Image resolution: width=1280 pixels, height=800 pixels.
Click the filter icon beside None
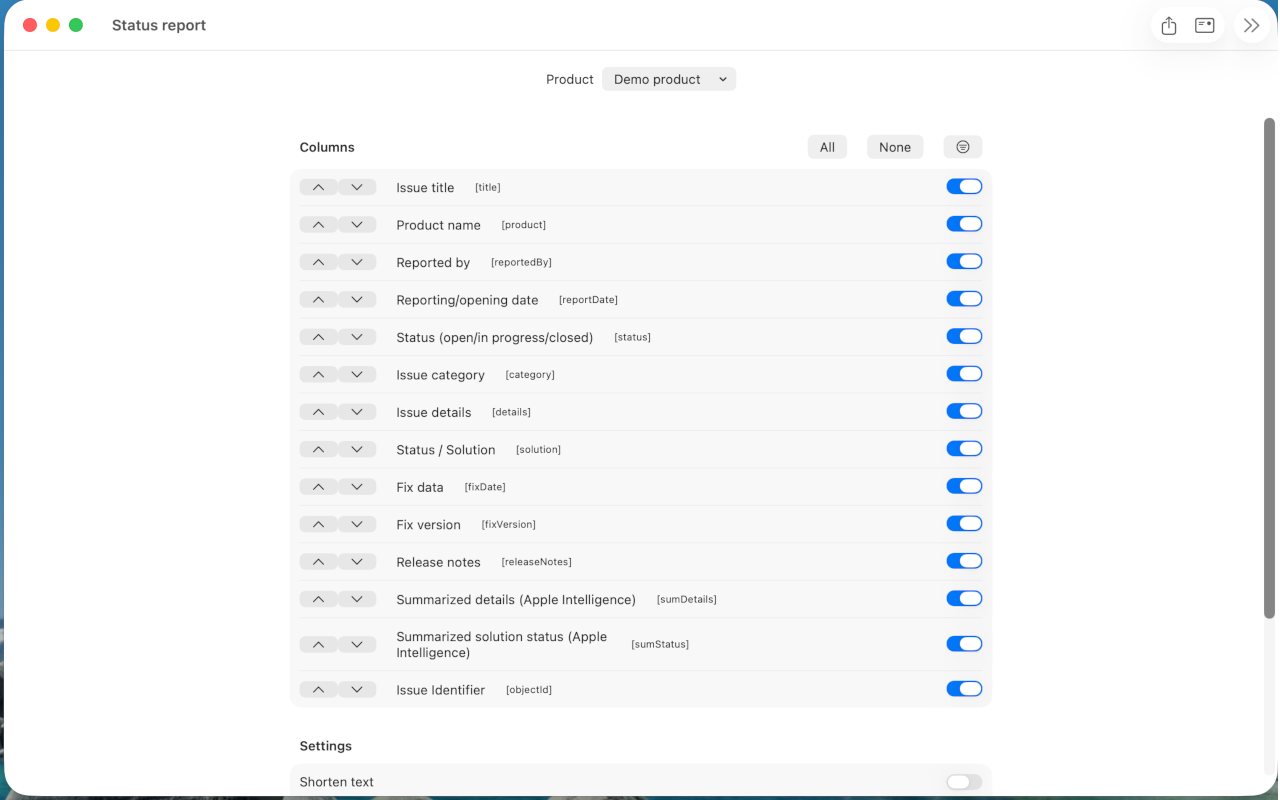[963, 147]
